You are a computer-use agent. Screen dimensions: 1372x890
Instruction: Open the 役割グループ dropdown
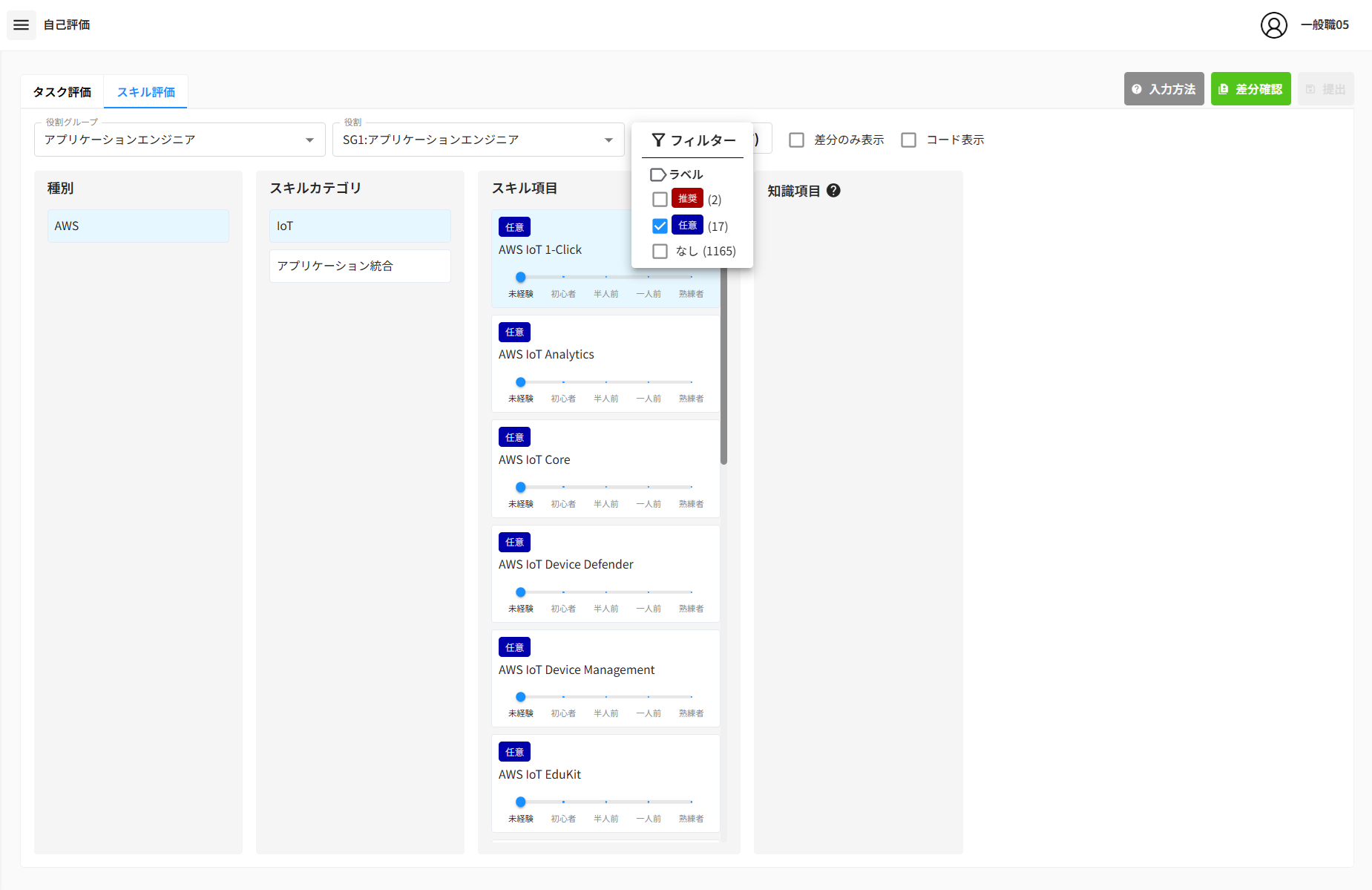(x=180, y=140)
